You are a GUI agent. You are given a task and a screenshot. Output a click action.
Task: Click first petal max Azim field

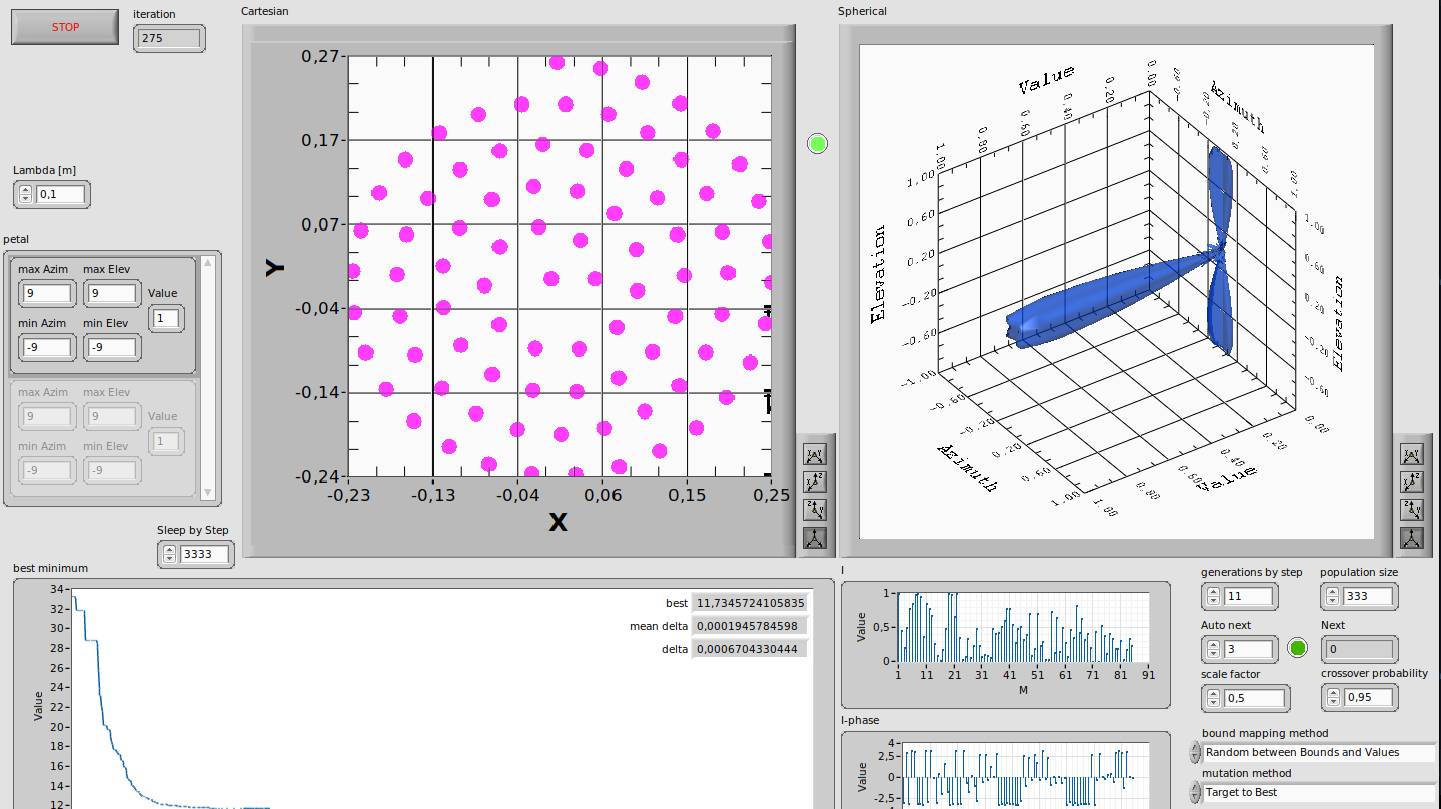tap(47, 293)
